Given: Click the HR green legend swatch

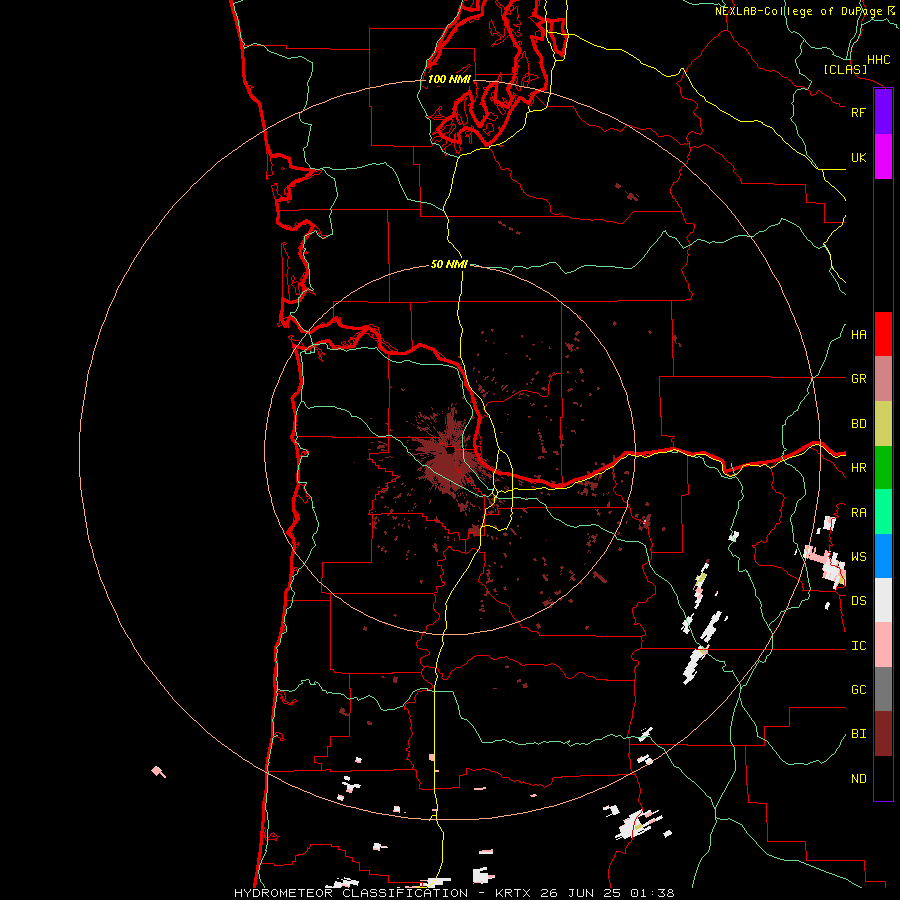Looking at the screenshot, I should (x=883, y=468).
